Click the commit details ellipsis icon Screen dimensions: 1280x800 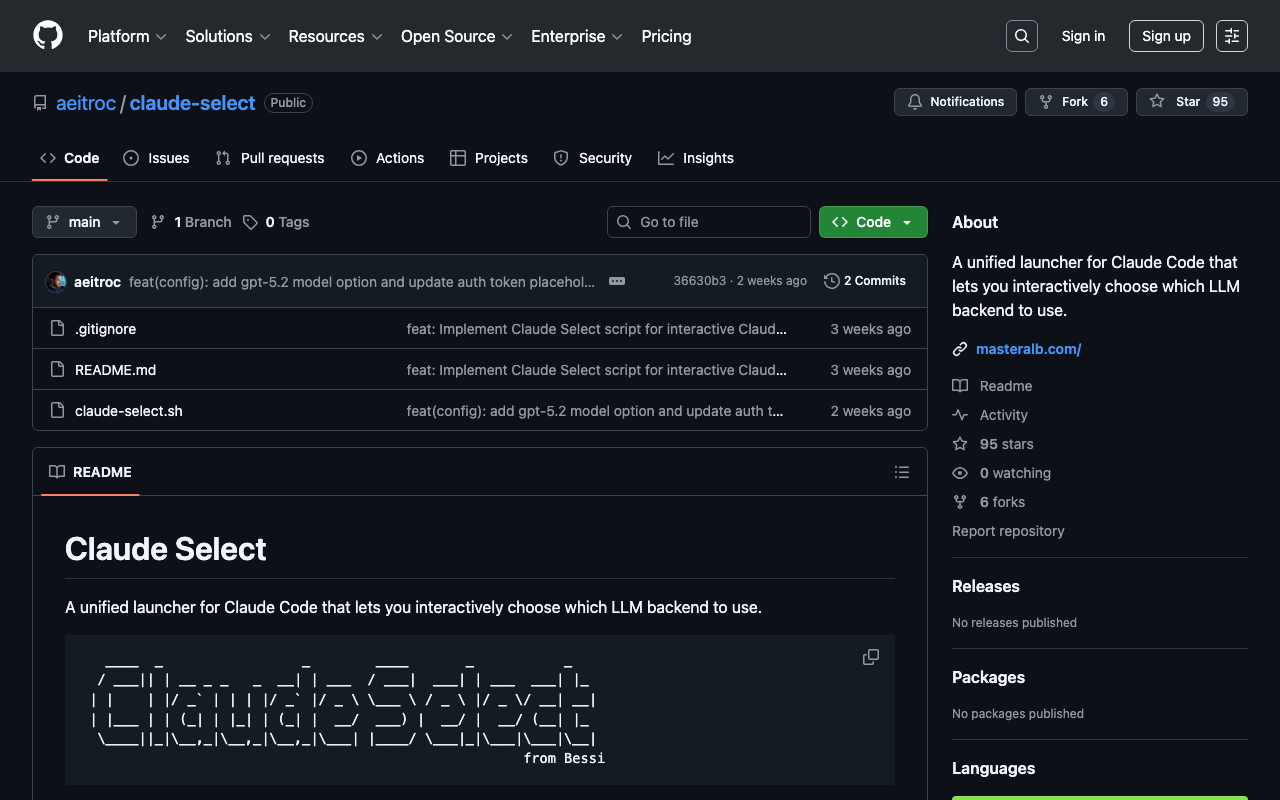coord(617,281)
